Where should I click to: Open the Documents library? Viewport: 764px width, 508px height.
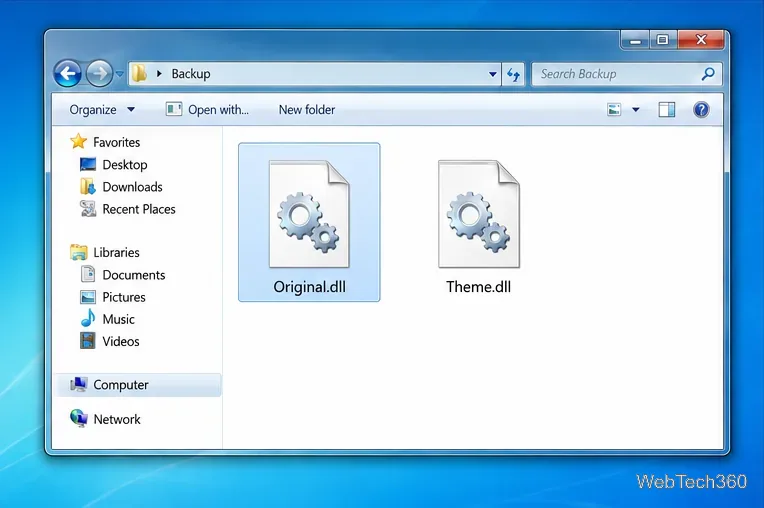(134, 275)
